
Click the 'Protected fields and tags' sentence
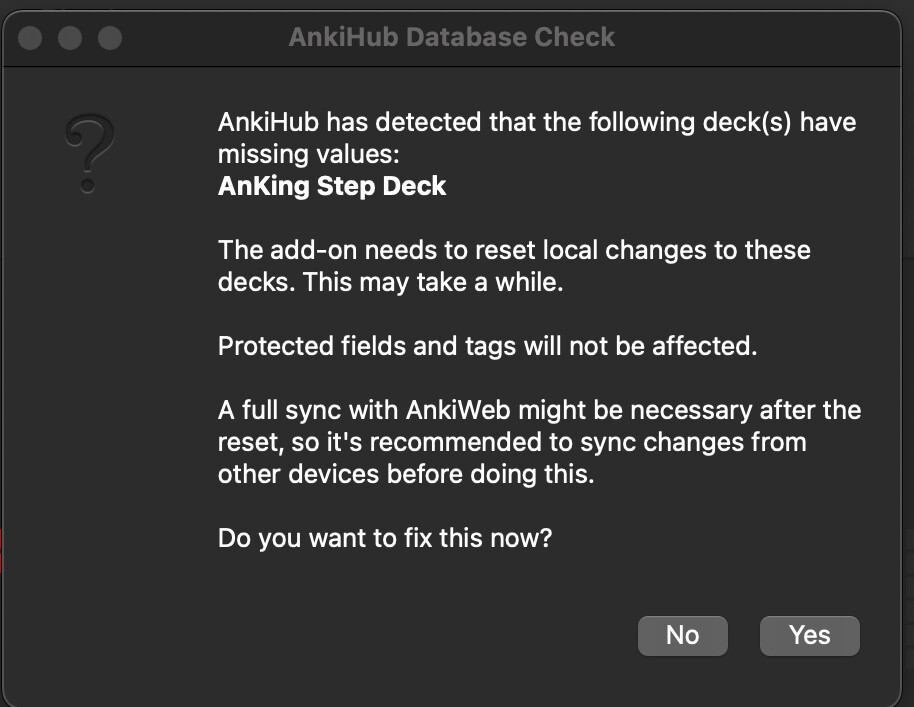click(x=485, y=346)
